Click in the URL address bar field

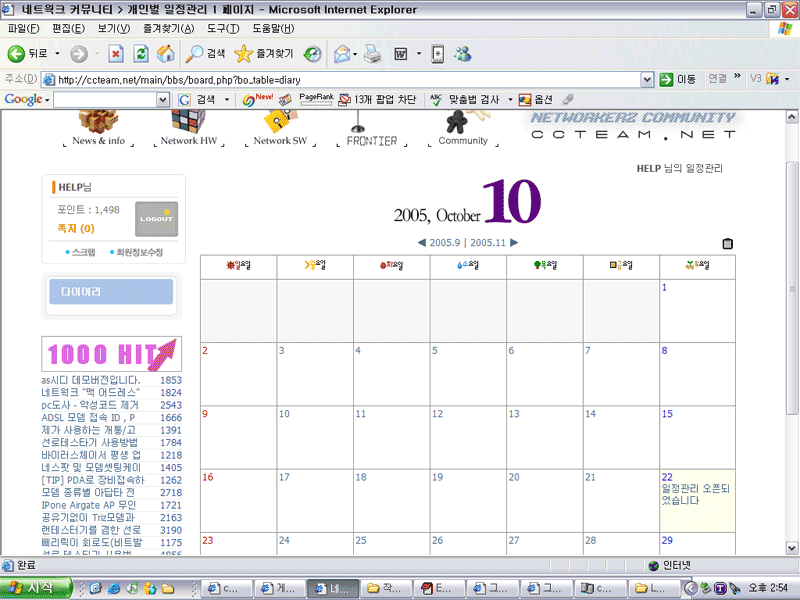[x=341, y=80]
